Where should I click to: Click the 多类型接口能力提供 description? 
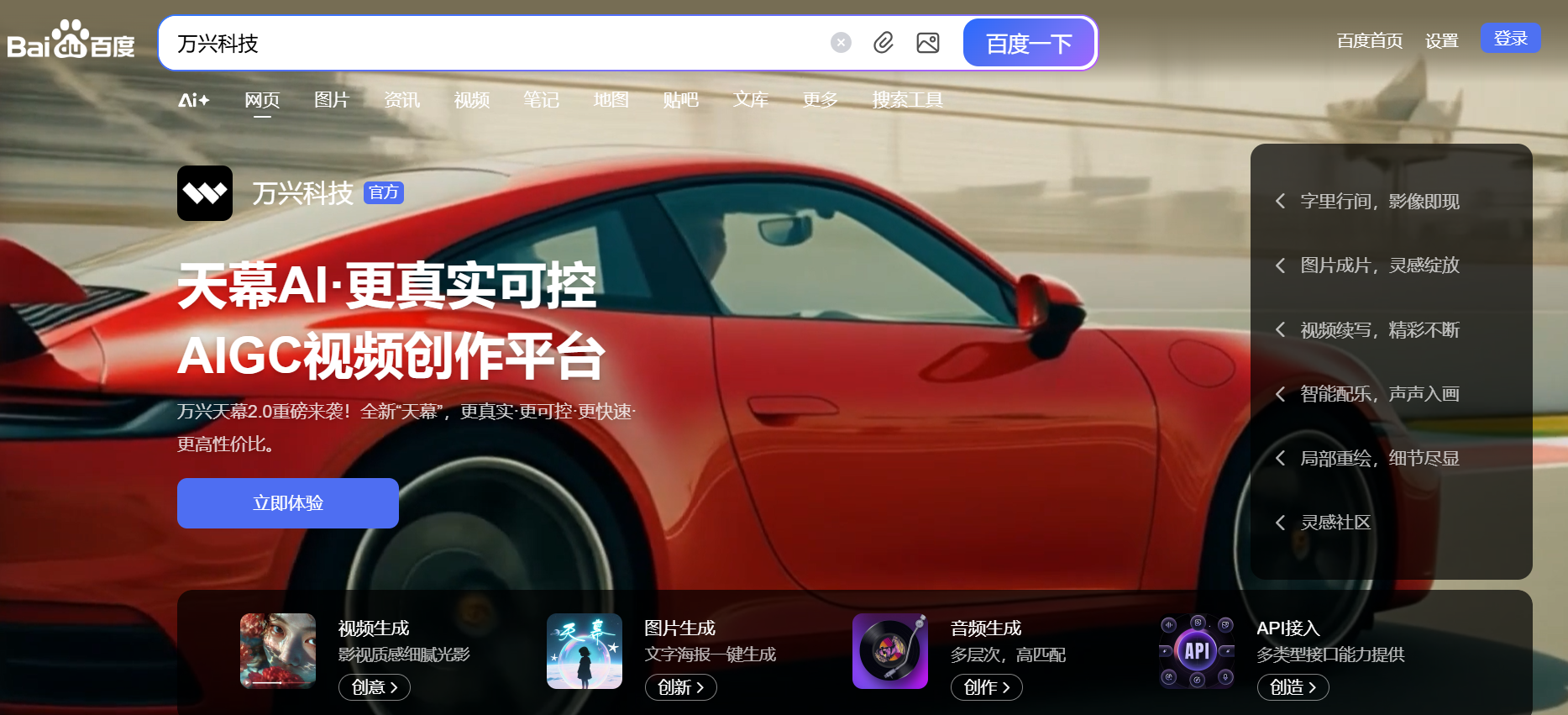point(1330,655)
